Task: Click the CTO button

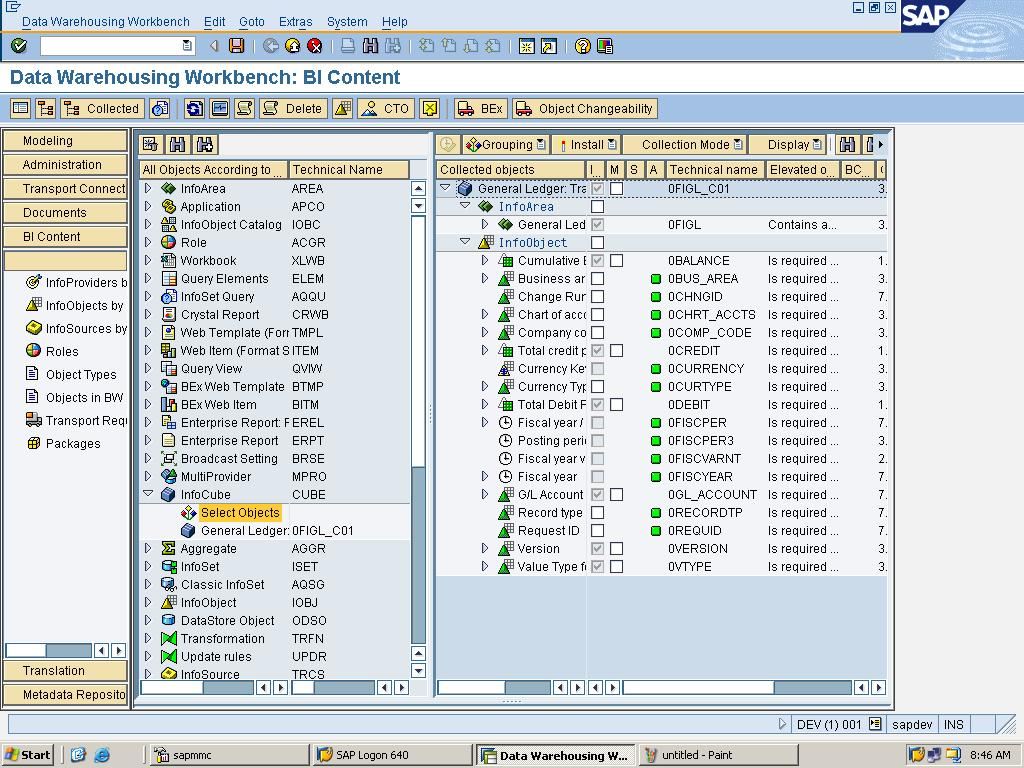Action: [387, 108]
